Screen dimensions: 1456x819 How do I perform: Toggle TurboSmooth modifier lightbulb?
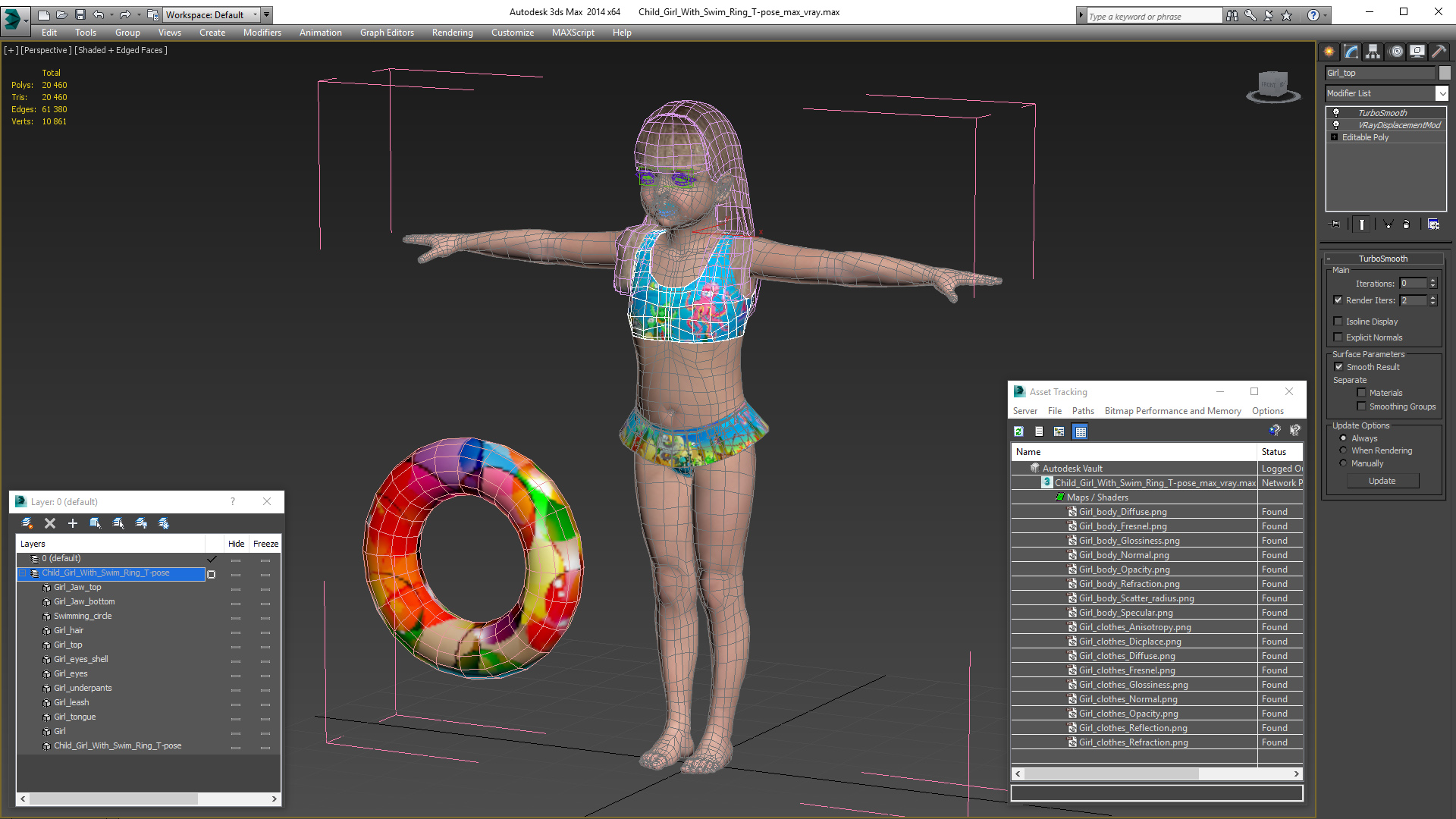[1336, 112]
